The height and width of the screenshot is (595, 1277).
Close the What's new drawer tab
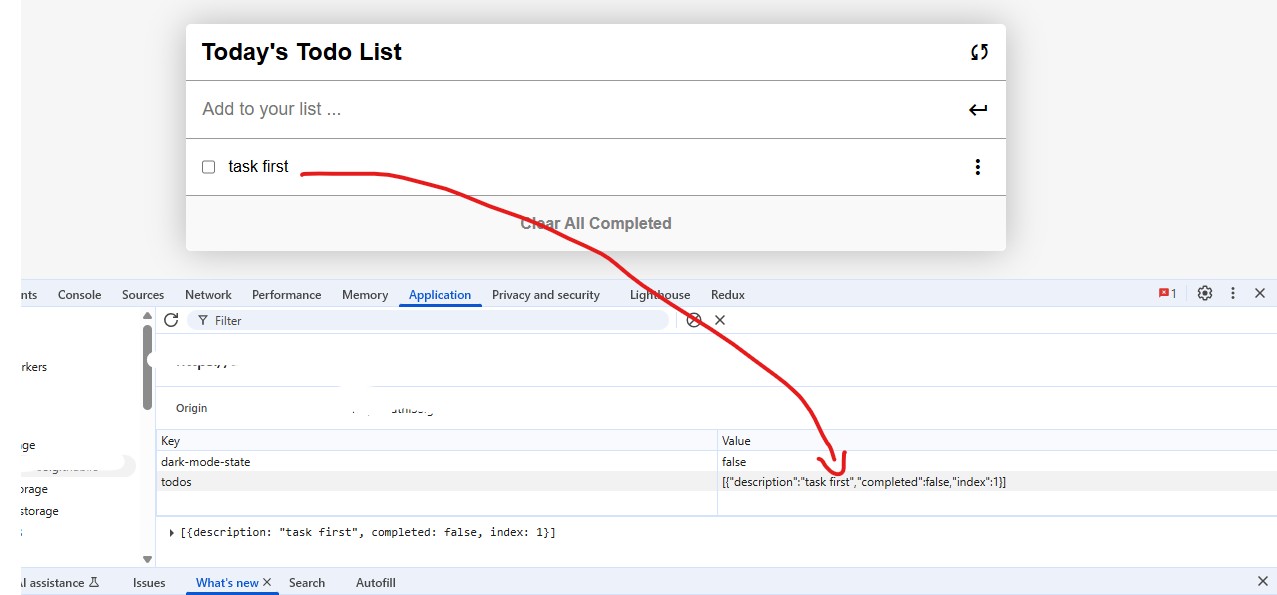click(267, 582)
